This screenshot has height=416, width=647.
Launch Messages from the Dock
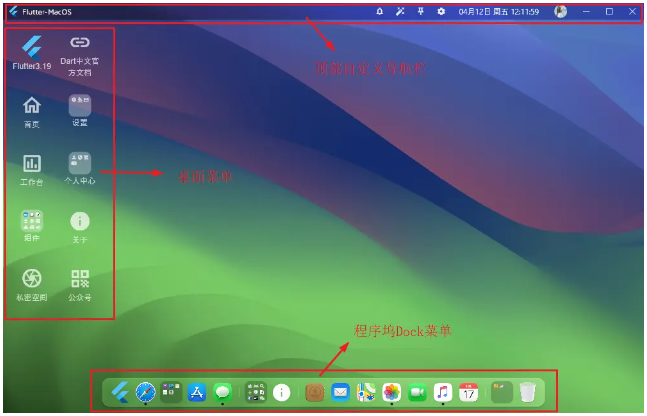(222, 392)
